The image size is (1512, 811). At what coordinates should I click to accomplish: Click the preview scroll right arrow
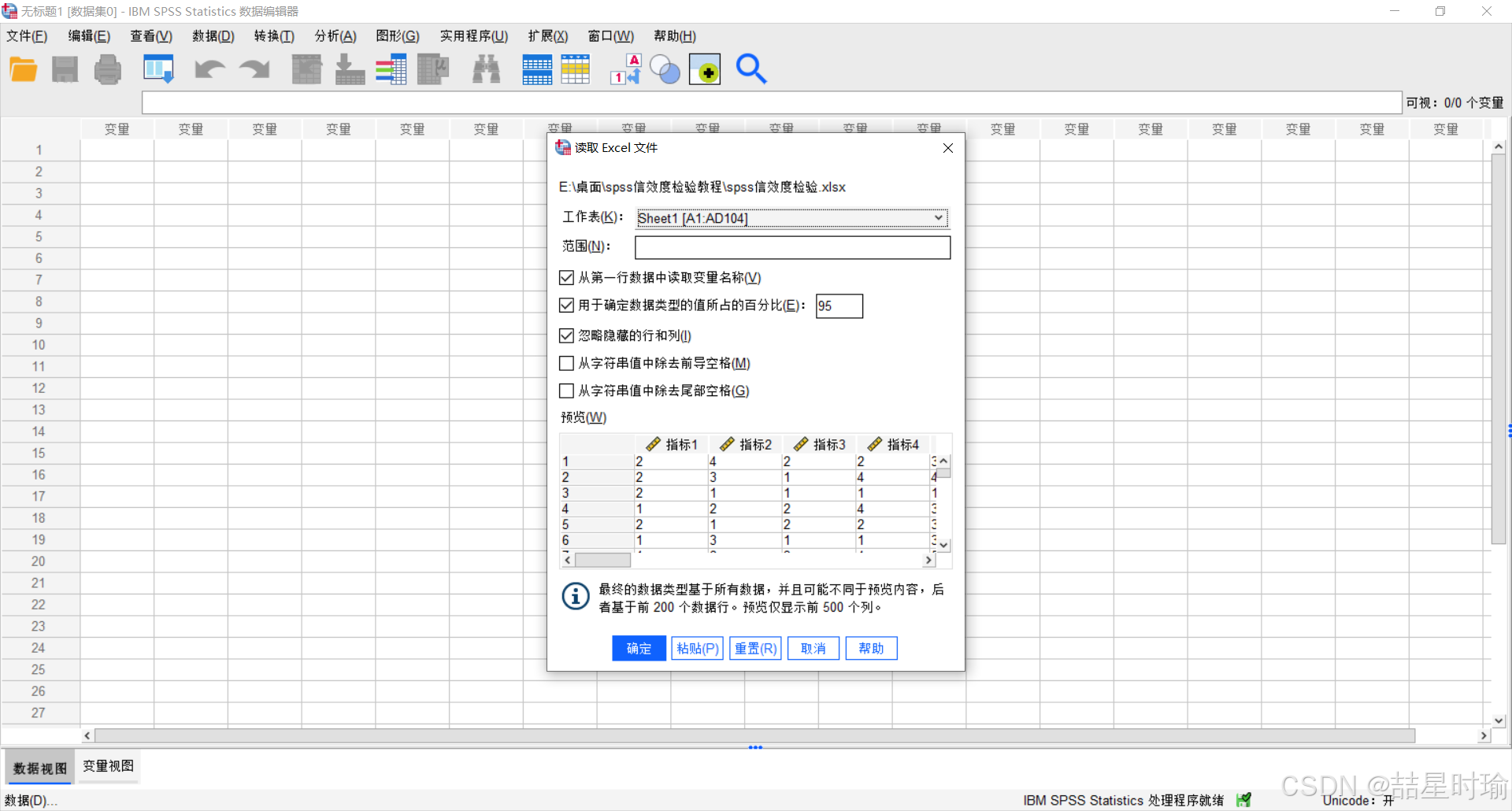coord(929,560)
